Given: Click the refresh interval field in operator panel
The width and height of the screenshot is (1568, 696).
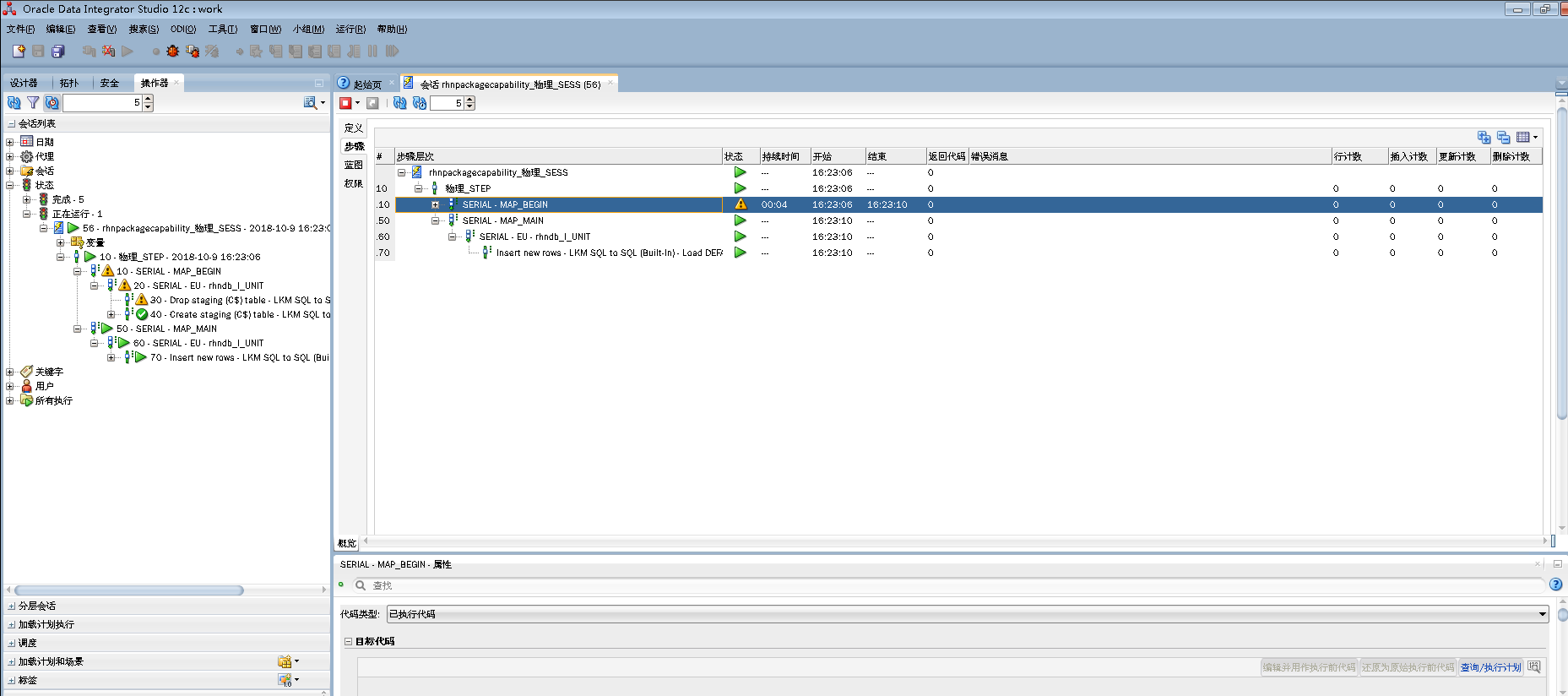Looking at the screenshot, I should (102, 103).
